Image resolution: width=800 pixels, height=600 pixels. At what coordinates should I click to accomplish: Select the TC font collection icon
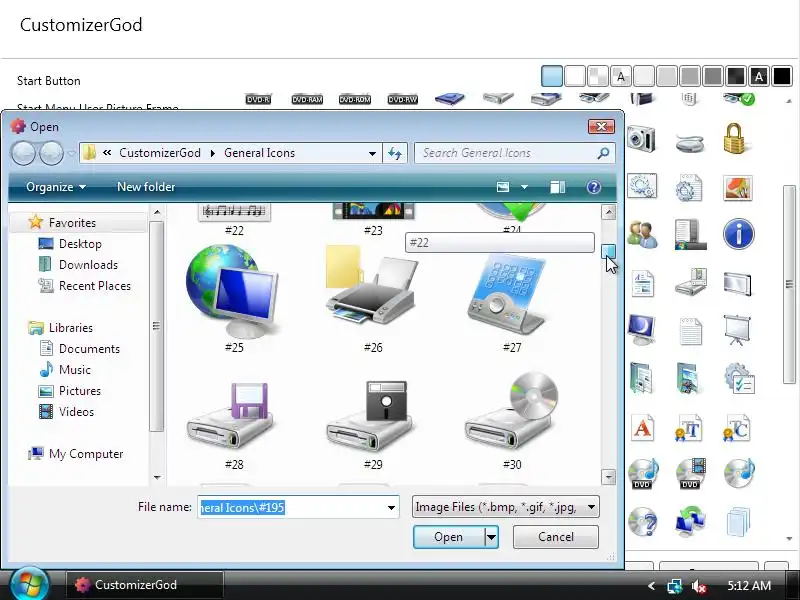(x=737, y=428)
